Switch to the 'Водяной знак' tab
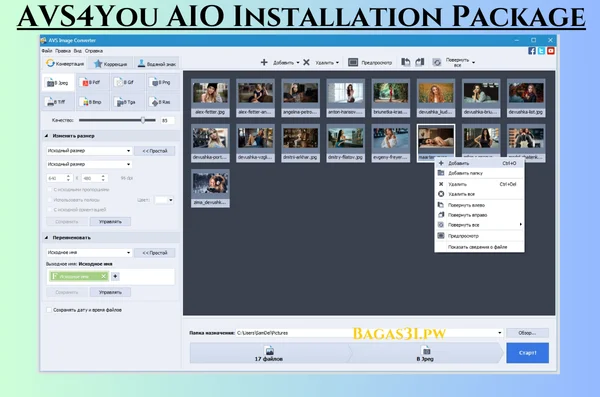 click(157, 64)
